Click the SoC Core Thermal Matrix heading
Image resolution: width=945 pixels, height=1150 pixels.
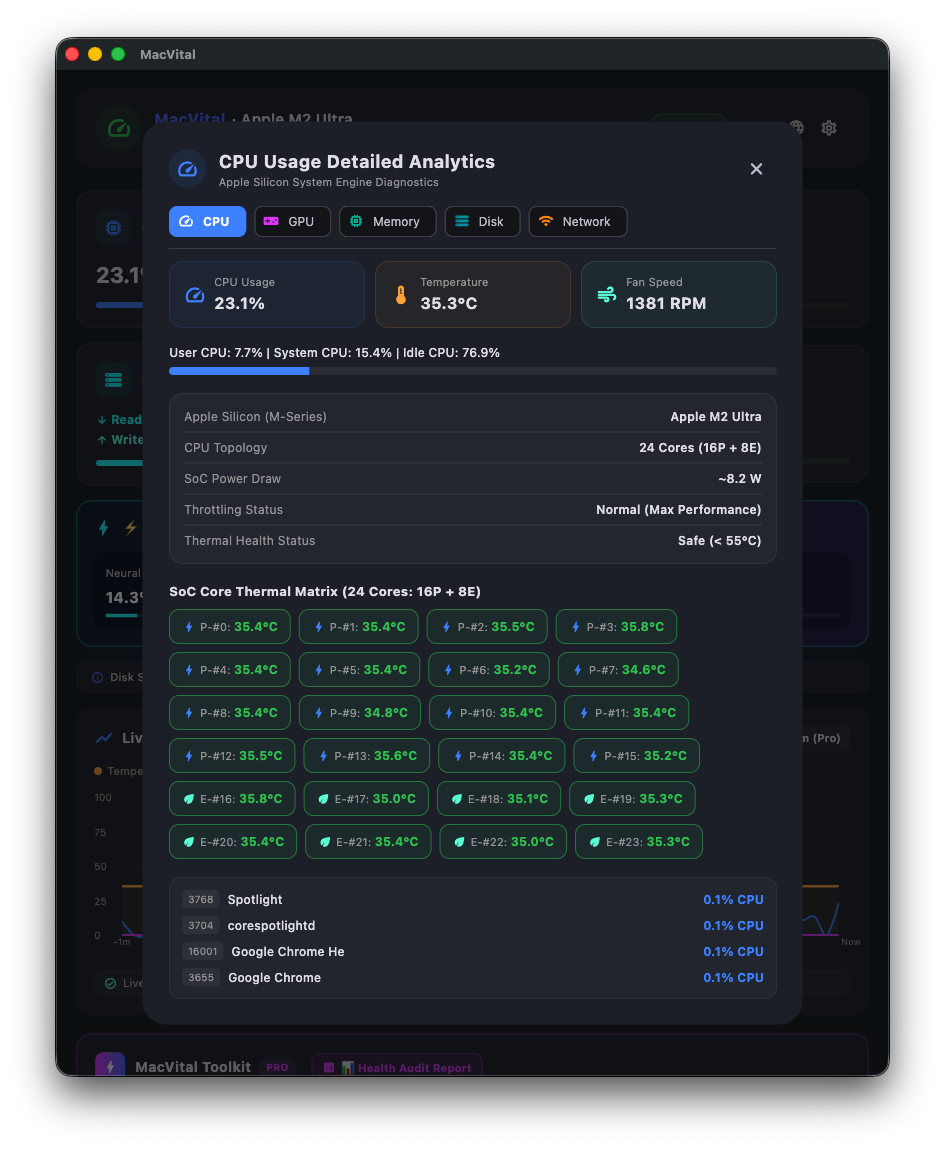325,591
